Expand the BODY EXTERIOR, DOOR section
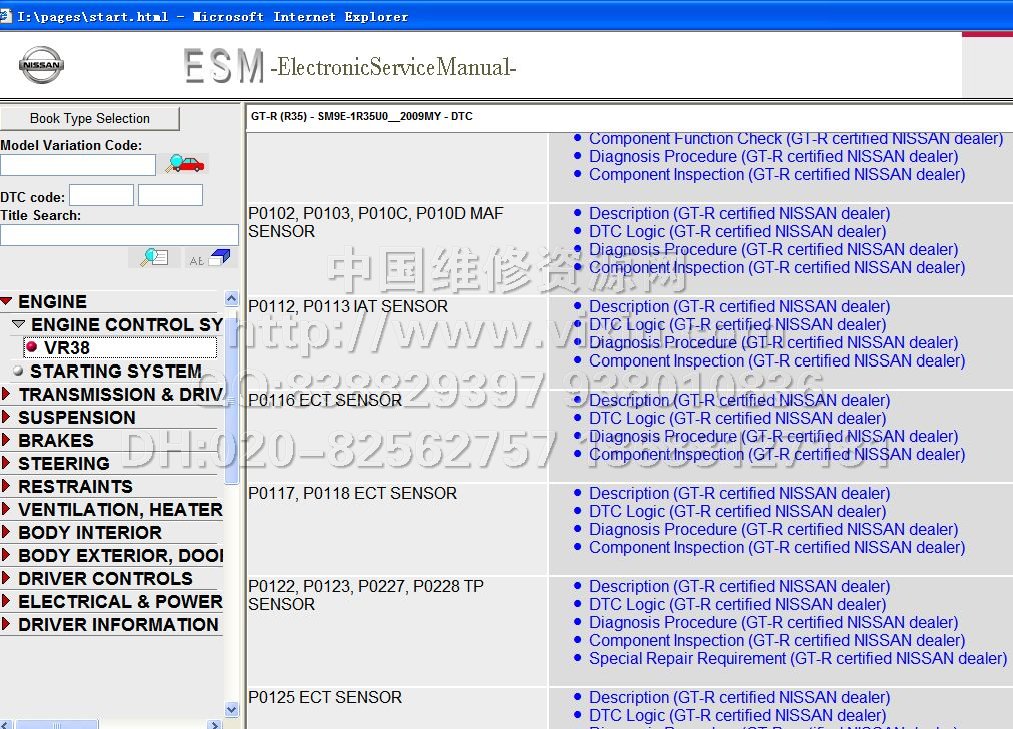 [6, 555]
